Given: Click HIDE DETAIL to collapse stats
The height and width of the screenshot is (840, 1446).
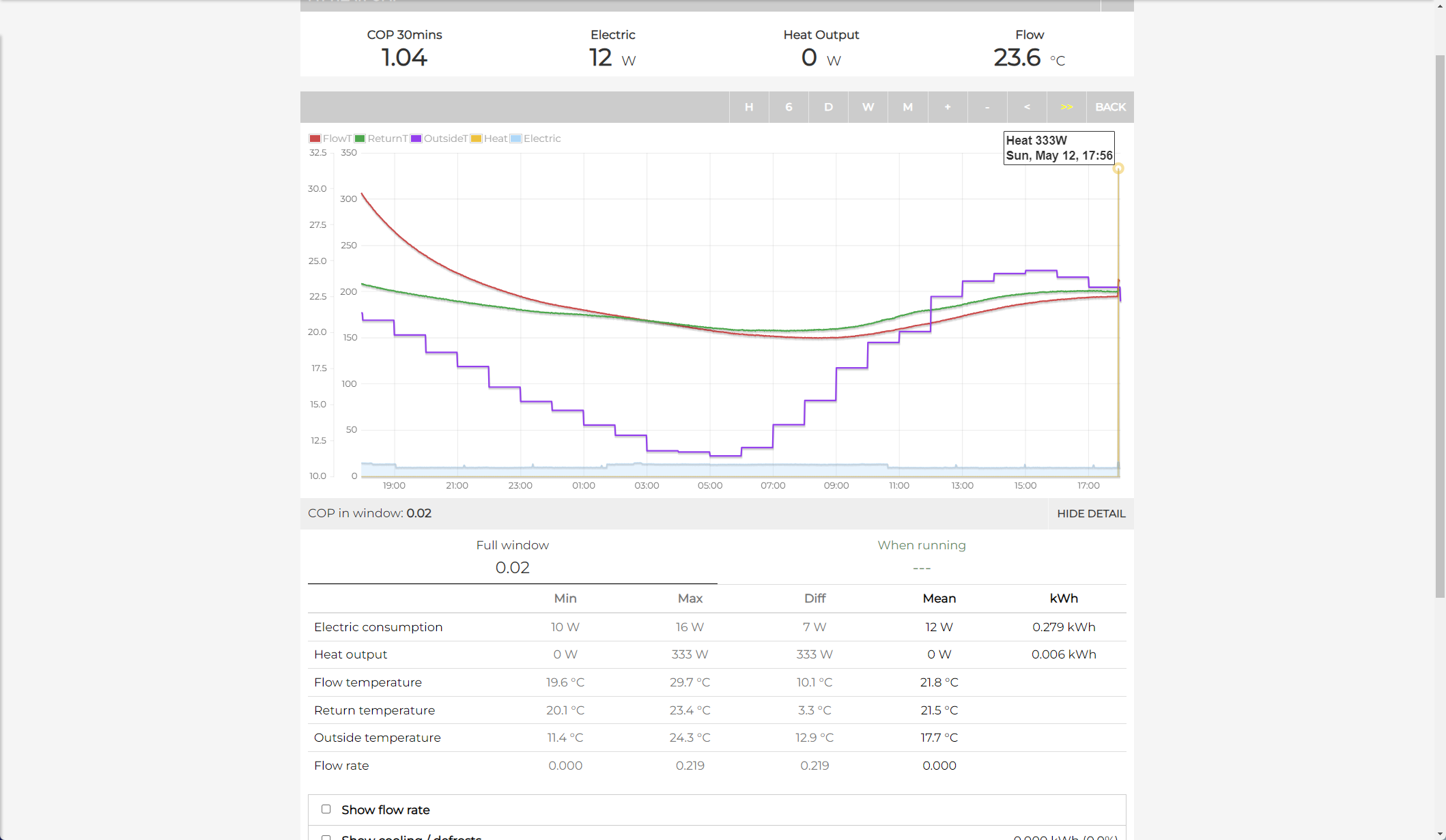Looking at the screenshot, I should [x=1090, y=514].
